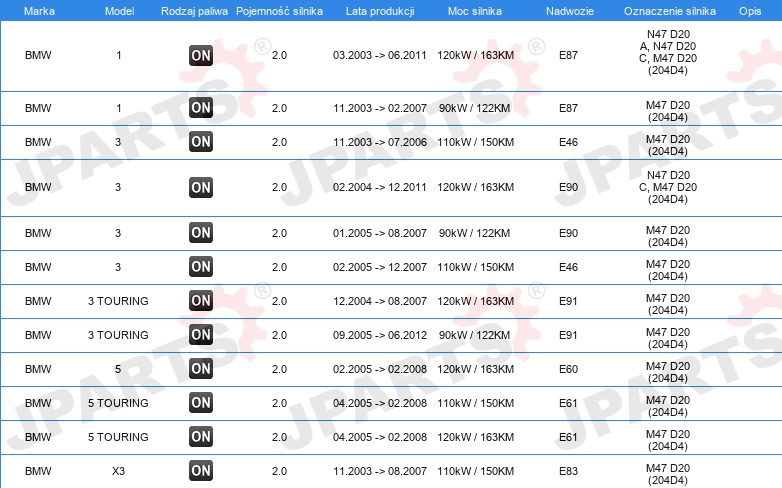Click BMW in the X3 row
782x488 pixels.
pos(38,471)
